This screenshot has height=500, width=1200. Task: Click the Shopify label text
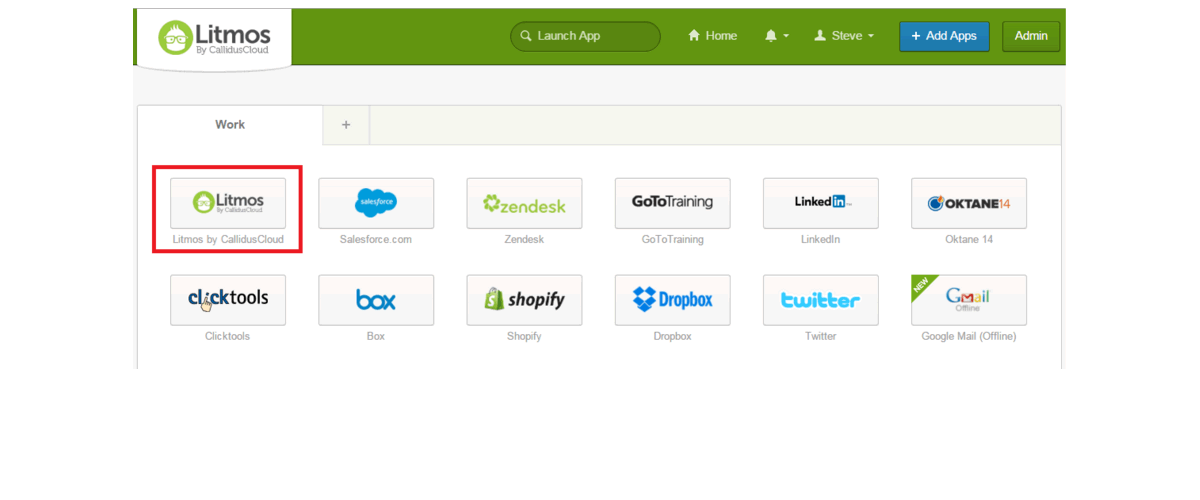[x=524, y=337]
